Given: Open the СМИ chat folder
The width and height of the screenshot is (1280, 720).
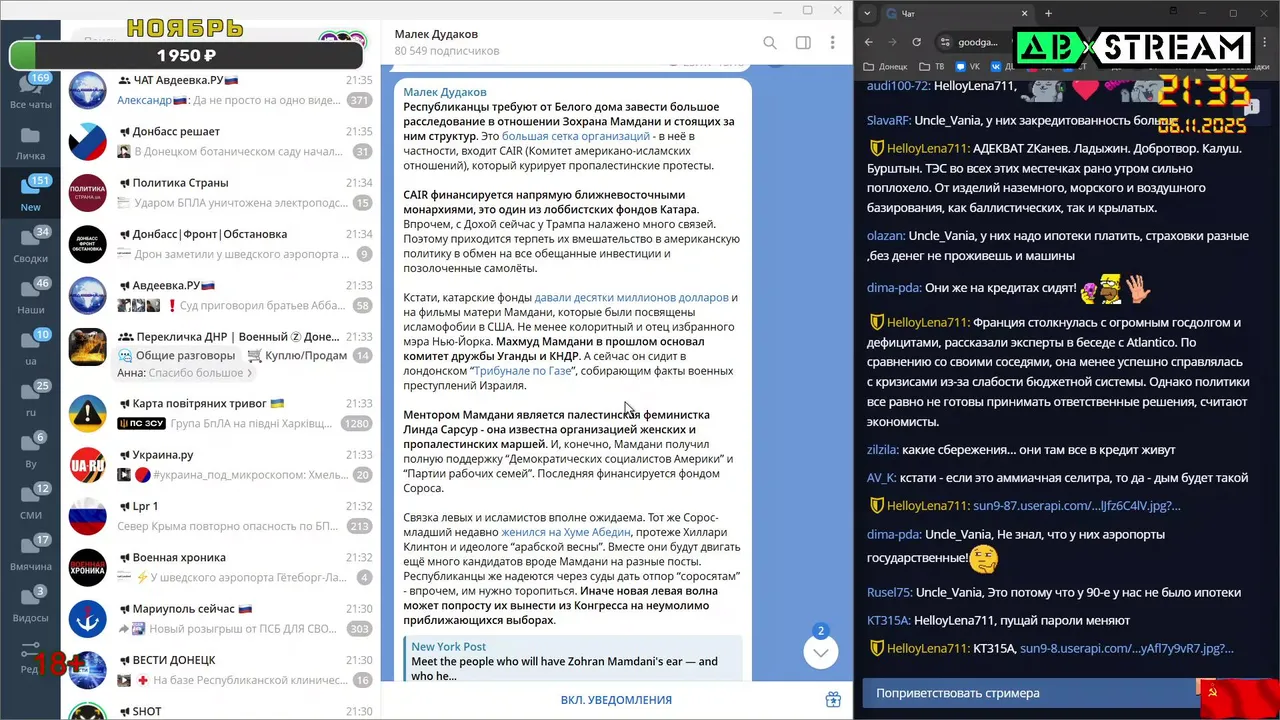Looking at the screenshot, I should click(x=30, y=502).
